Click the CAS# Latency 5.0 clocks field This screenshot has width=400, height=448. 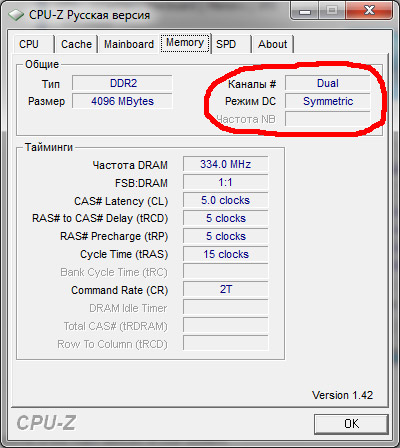(225, 200)
